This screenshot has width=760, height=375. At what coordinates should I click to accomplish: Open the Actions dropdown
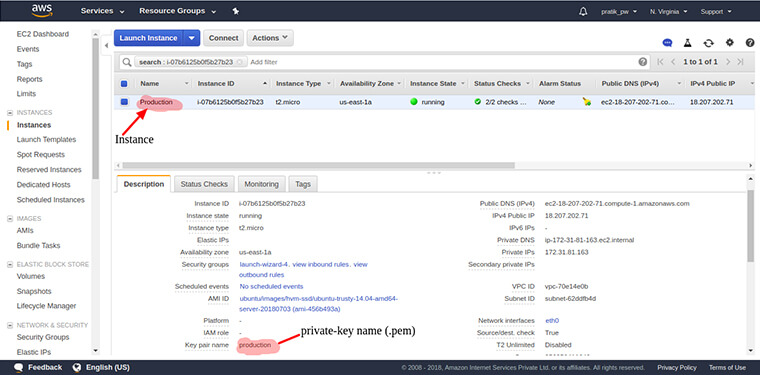(x=270, y=38)
